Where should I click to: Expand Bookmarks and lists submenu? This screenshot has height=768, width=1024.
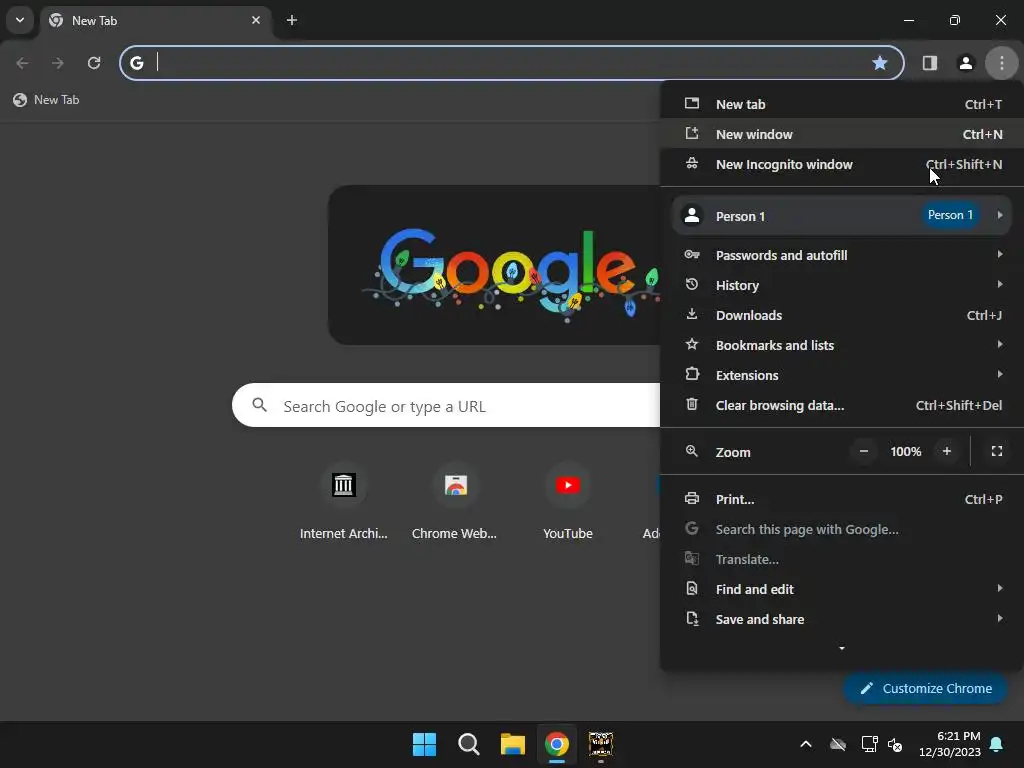coord(842,345)
